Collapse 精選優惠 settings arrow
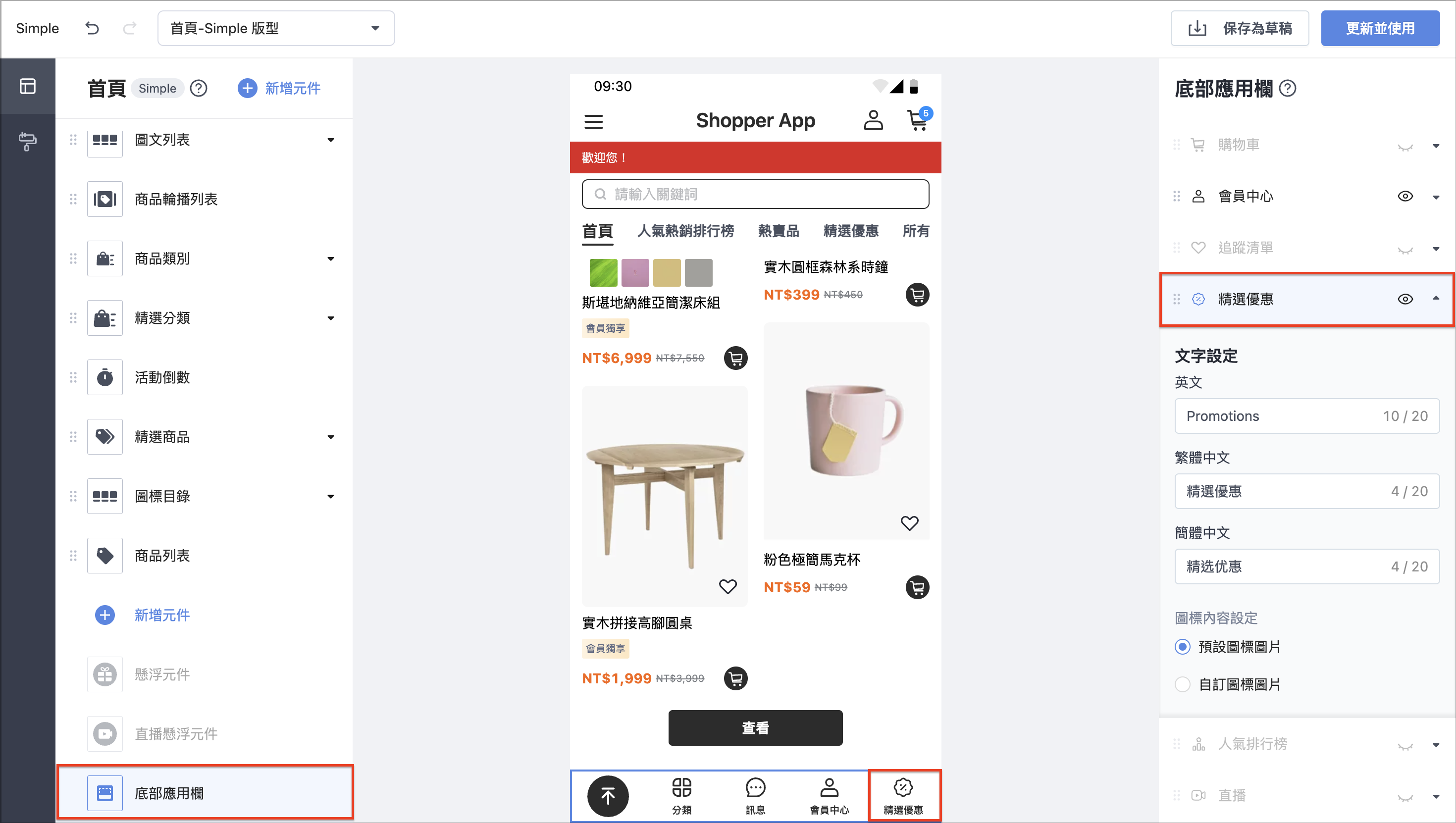 (1436, 298)
